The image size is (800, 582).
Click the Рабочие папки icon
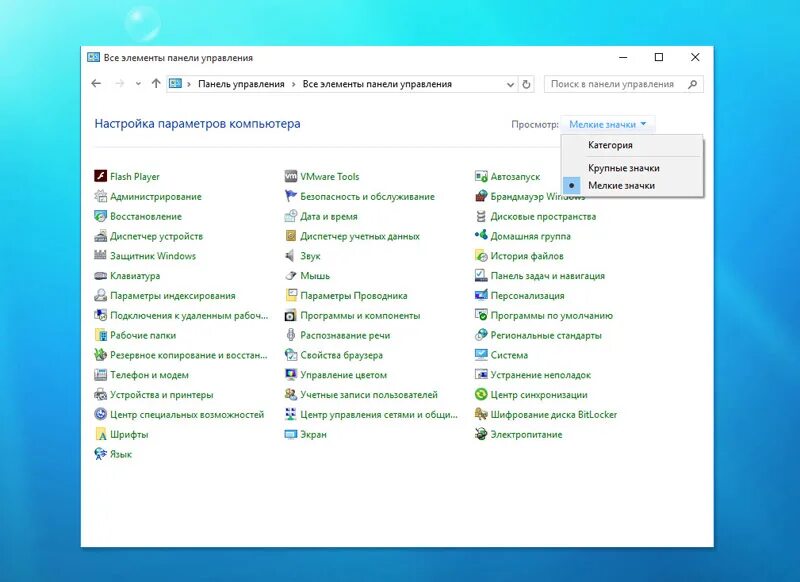tap(101, 335)
